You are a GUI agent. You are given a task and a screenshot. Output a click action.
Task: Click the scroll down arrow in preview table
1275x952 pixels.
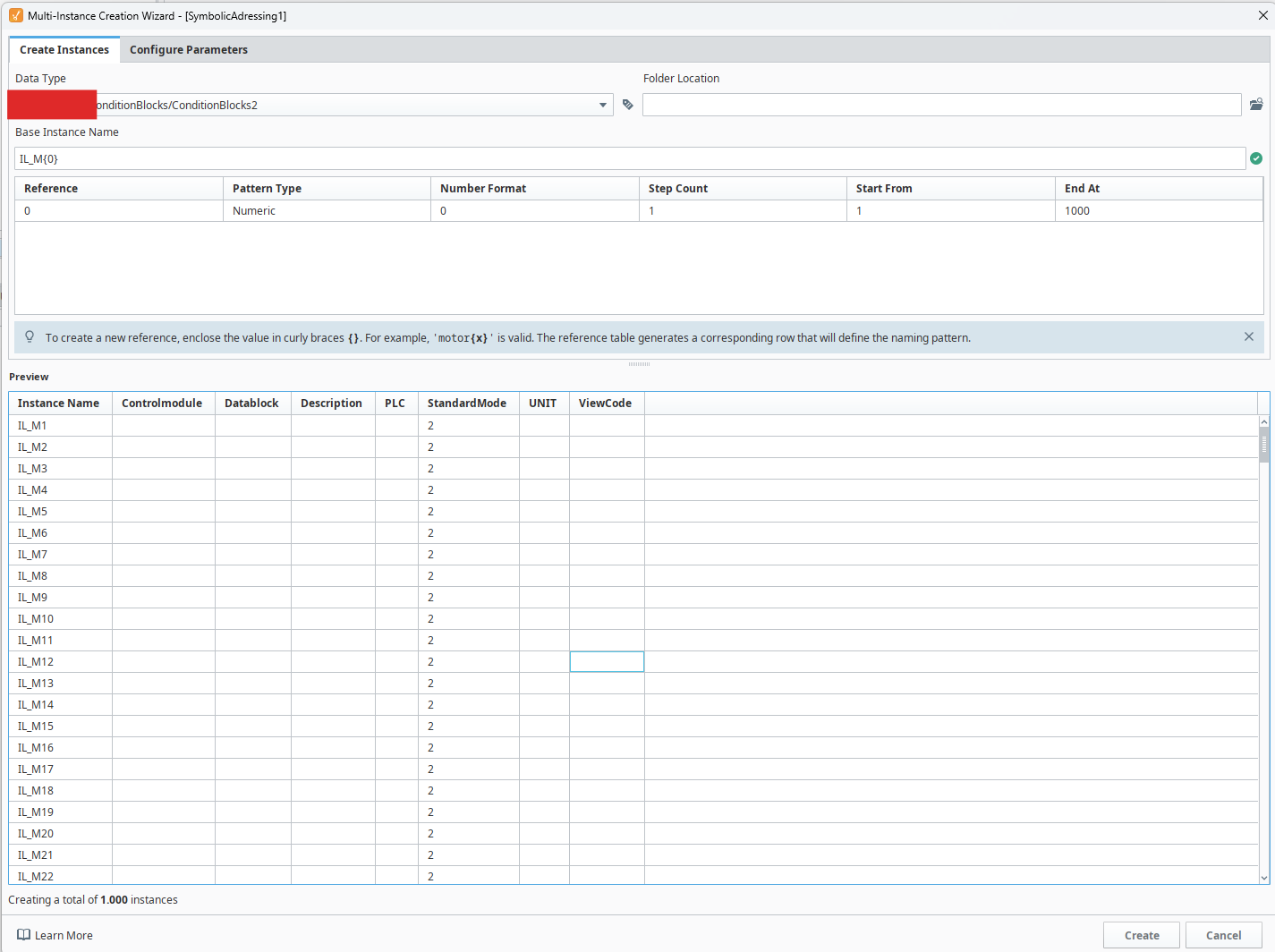click(x=1264, y=878)
